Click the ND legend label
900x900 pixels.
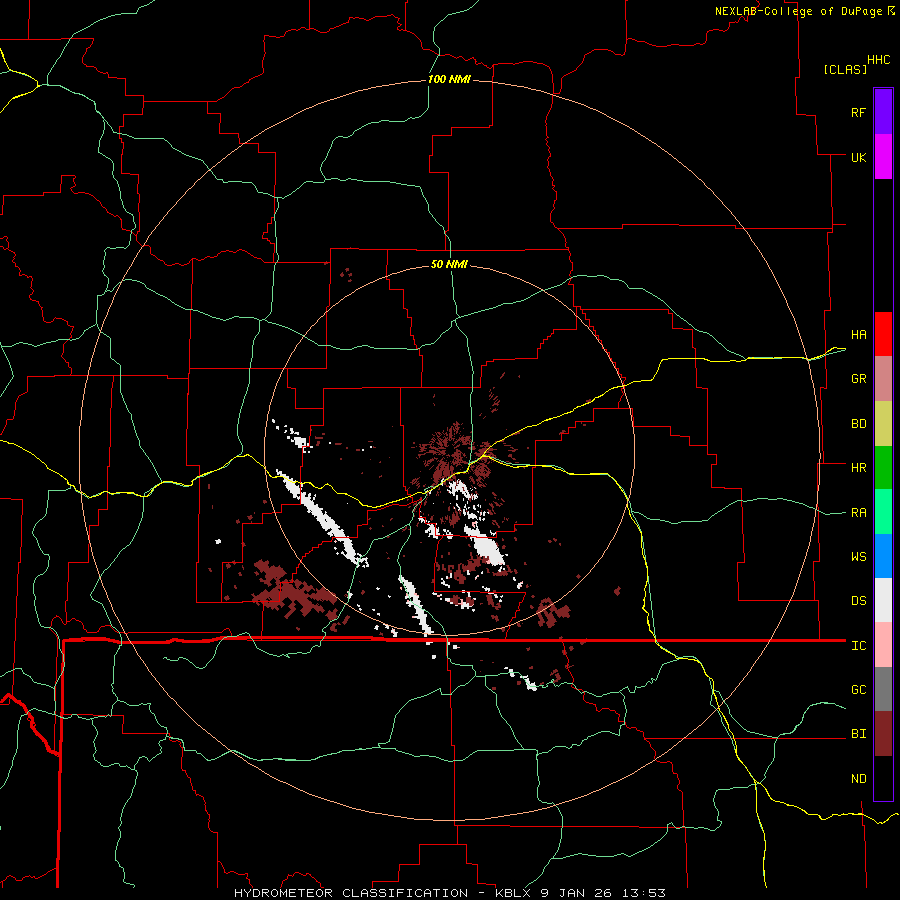[x=858, y=779]
